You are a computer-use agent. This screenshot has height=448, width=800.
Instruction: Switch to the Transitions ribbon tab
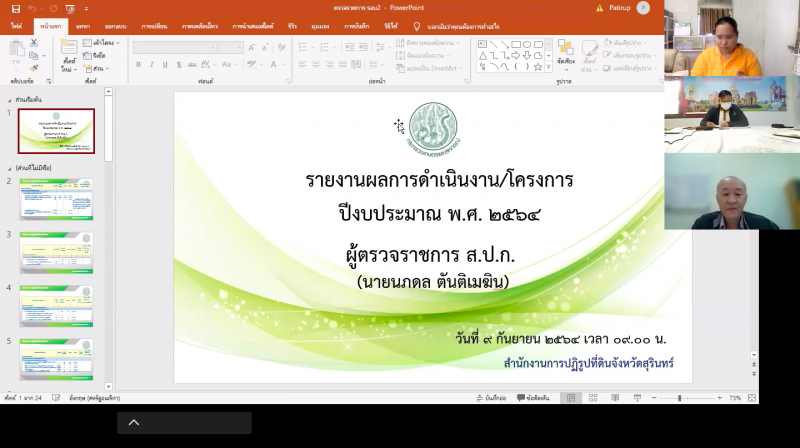pos(155,26)
